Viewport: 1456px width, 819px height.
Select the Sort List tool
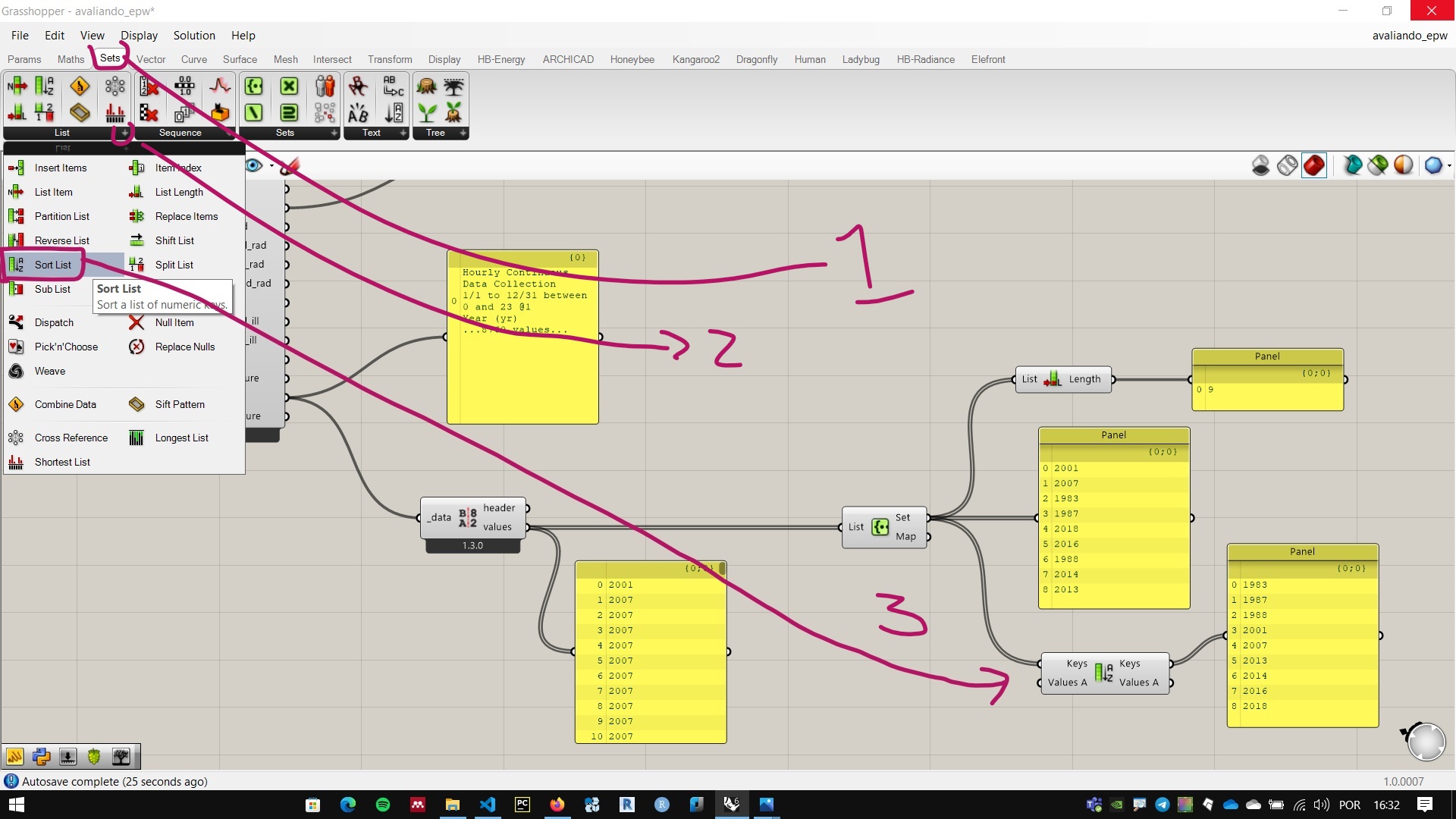tap(53, 264)
